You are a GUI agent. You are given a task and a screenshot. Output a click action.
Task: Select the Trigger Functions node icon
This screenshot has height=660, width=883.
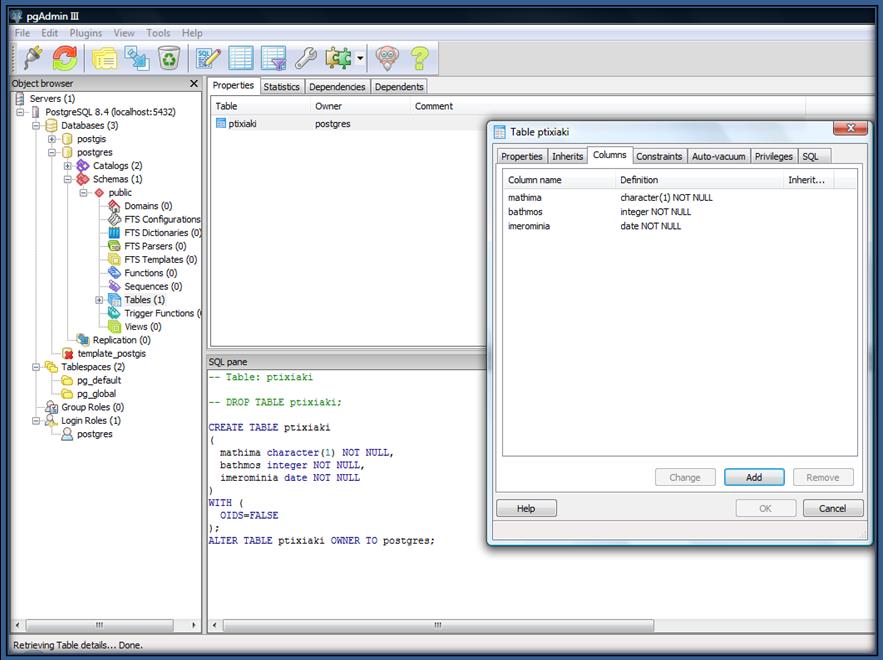pyautogui.click(x=114, y=313)
